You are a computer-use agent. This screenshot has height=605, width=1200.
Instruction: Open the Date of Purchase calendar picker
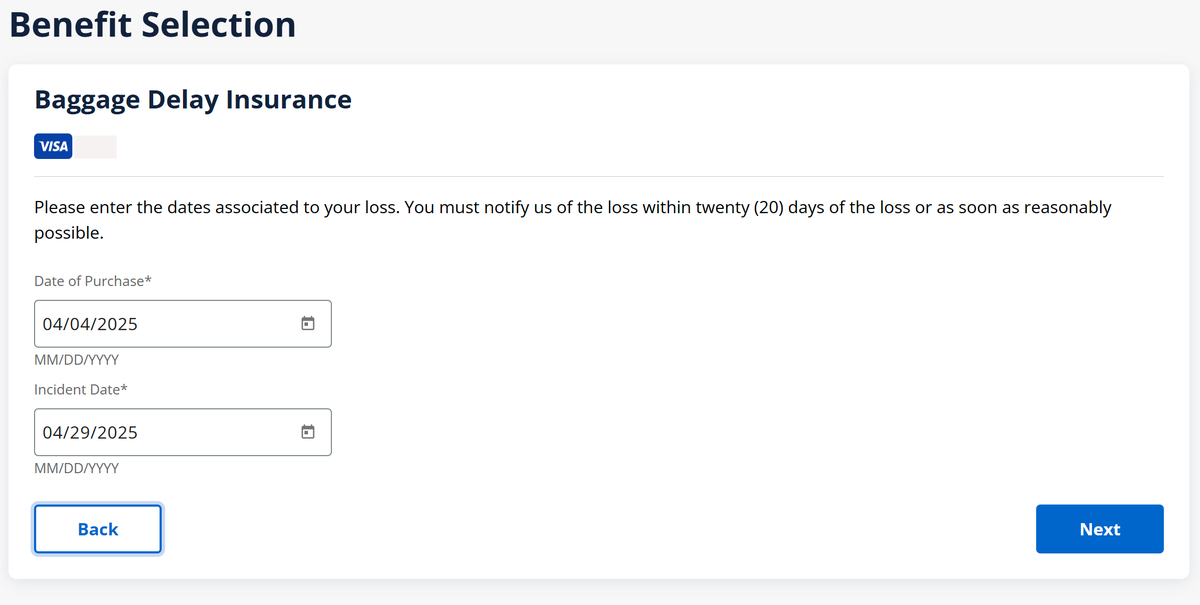[308, 324]
